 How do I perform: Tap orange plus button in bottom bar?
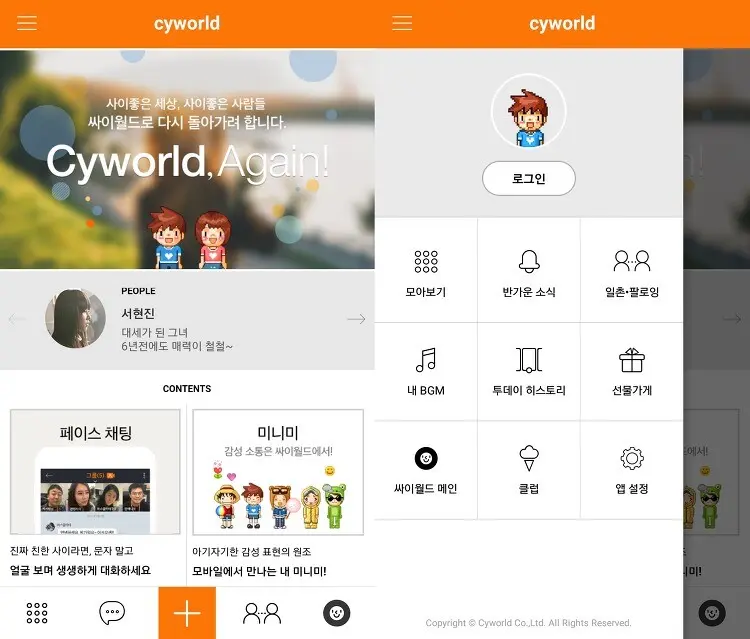[x=187, y=613]
